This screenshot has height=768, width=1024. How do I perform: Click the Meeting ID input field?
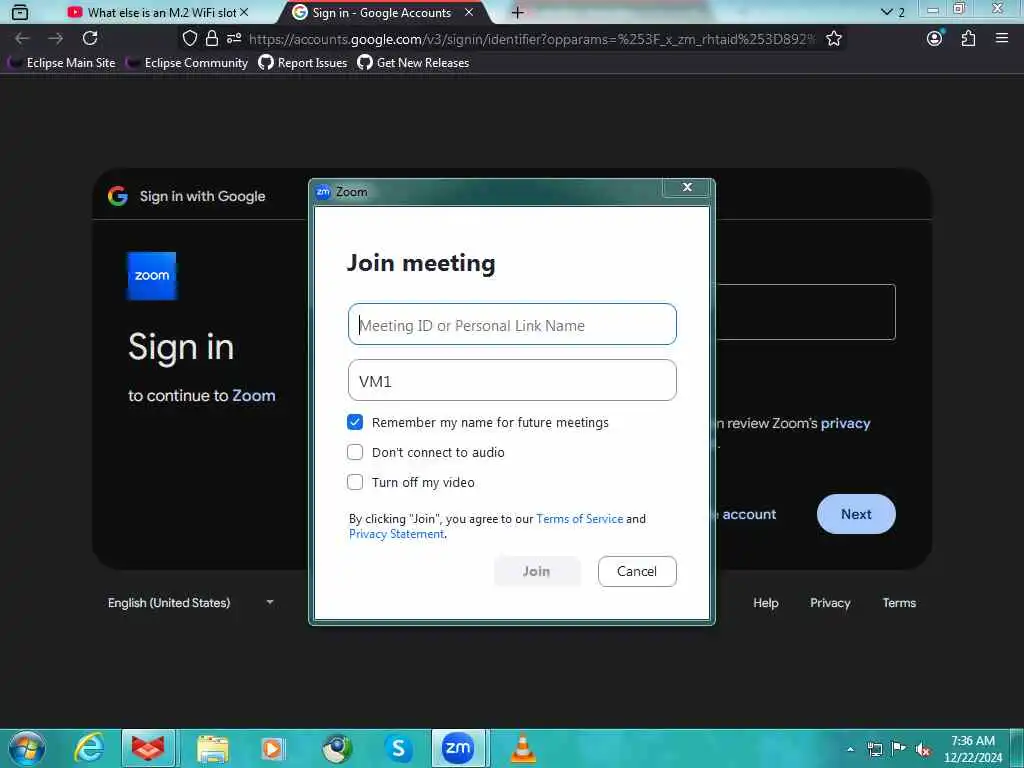pos(512,325)
